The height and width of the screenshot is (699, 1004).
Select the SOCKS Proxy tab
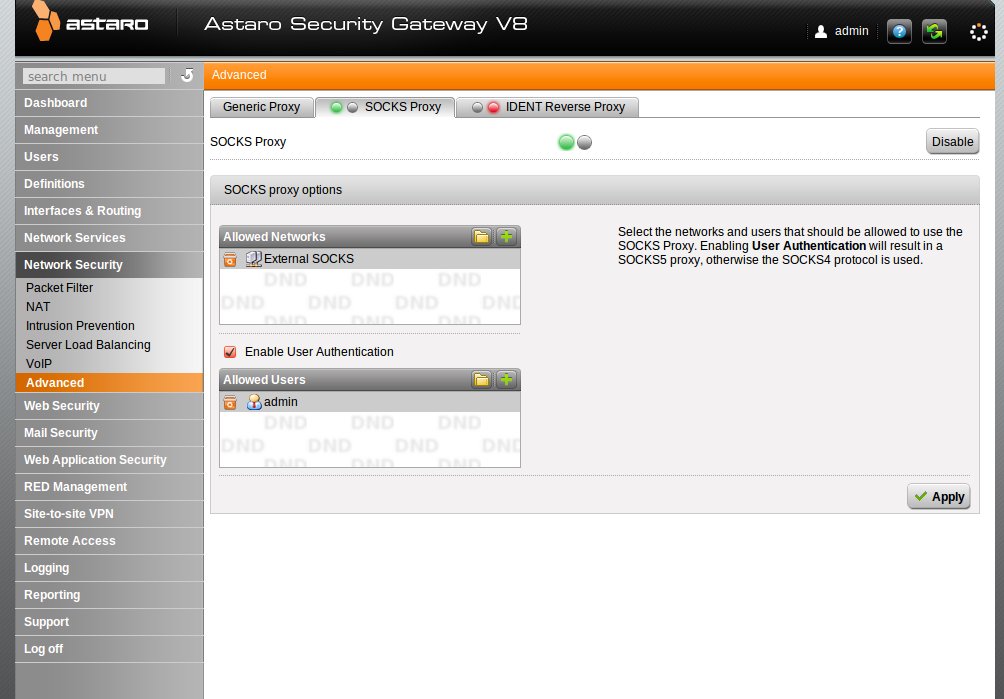pos(385,107)
